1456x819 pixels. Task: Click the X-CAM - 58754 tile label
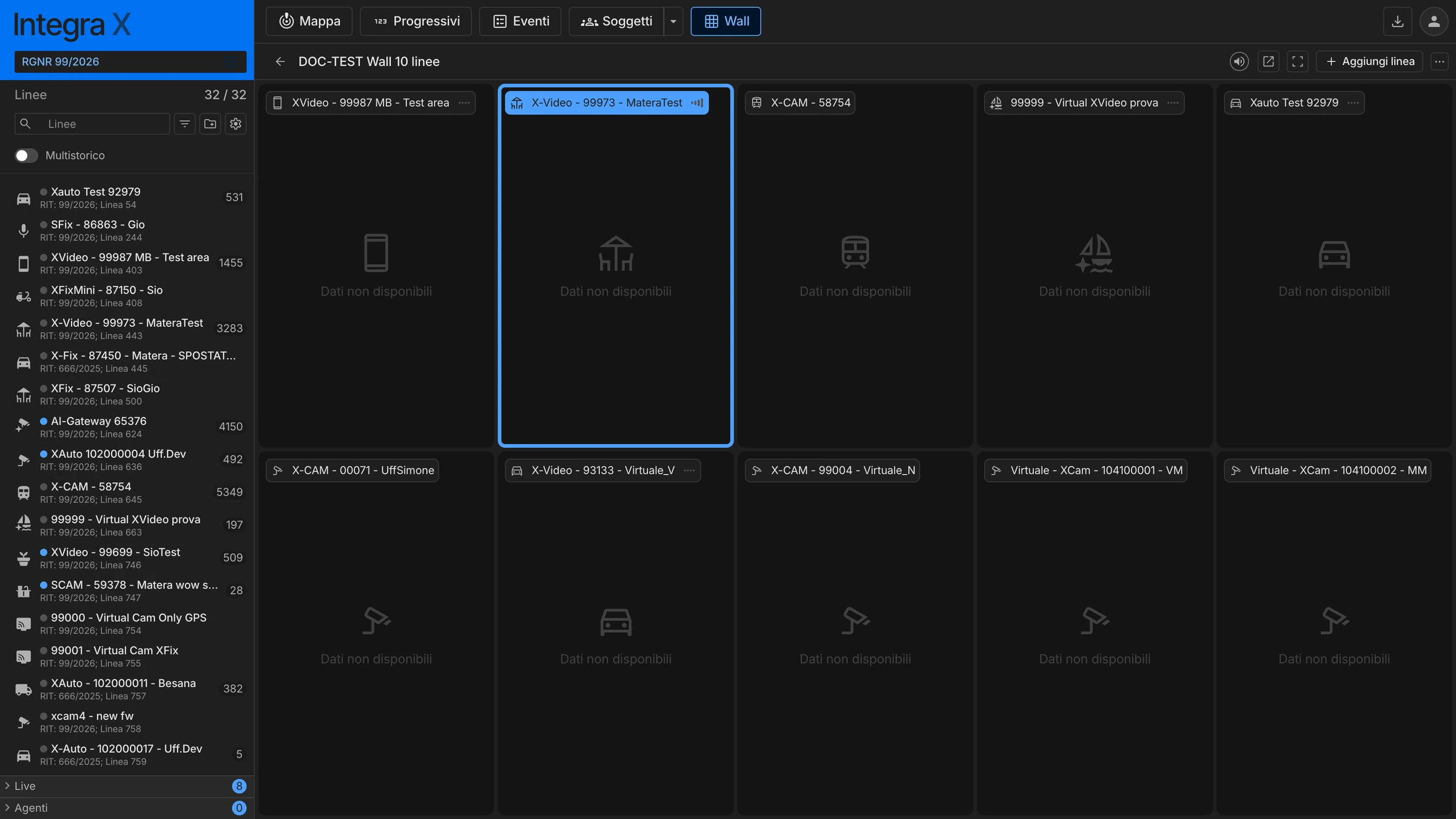800,103
